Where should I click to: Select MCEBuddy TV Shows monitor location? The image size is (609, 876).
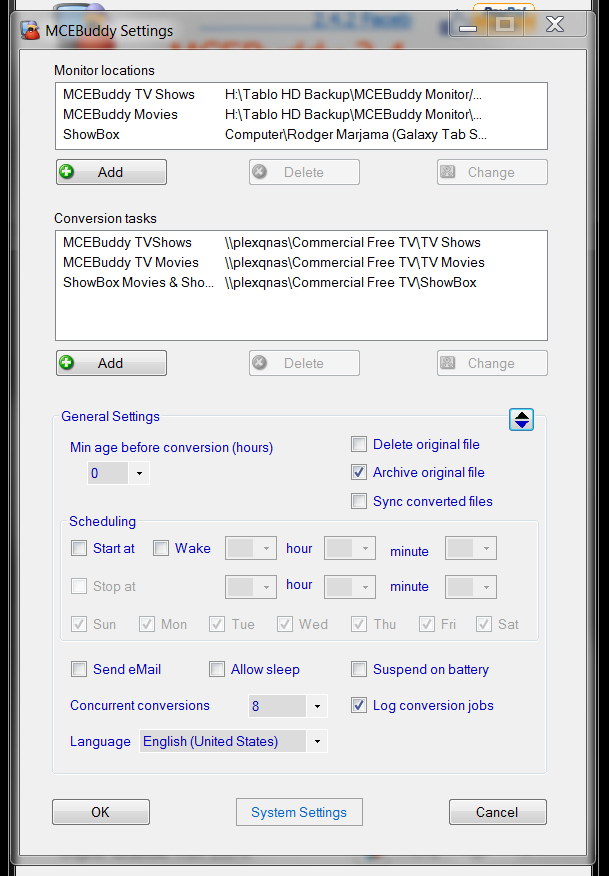[301, 94]
